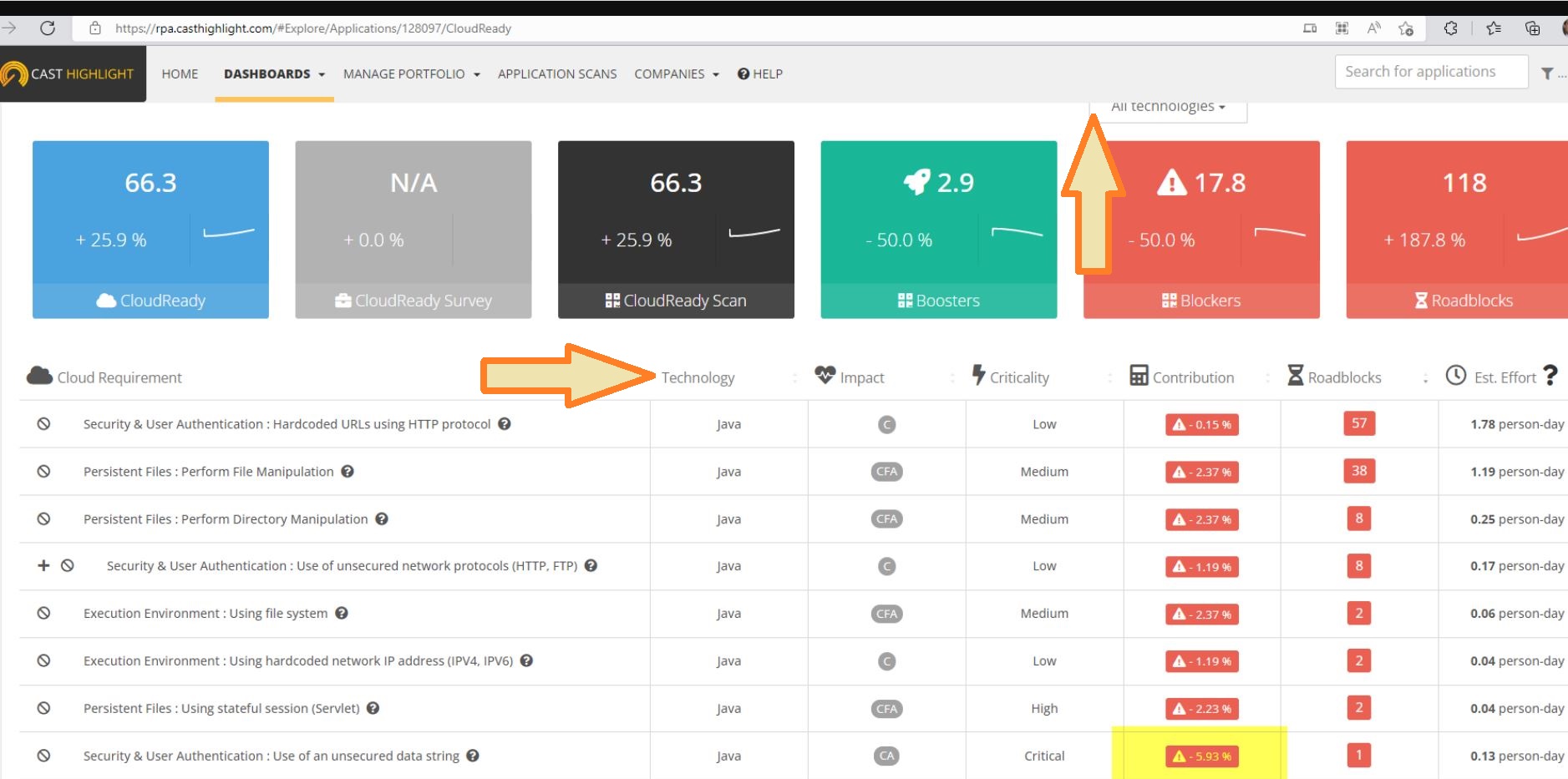Open info icon for unsecured data string row
1568x779 pixels.
pos(473,756)
